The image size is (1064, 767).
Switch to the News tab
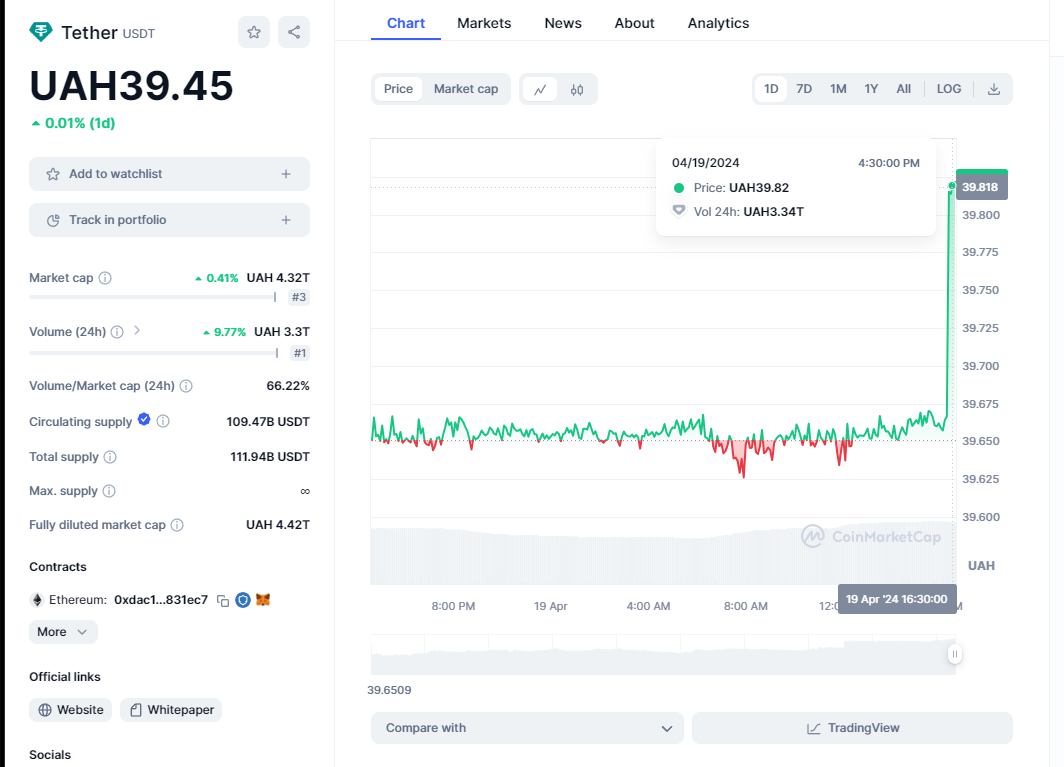coord(563,23)
